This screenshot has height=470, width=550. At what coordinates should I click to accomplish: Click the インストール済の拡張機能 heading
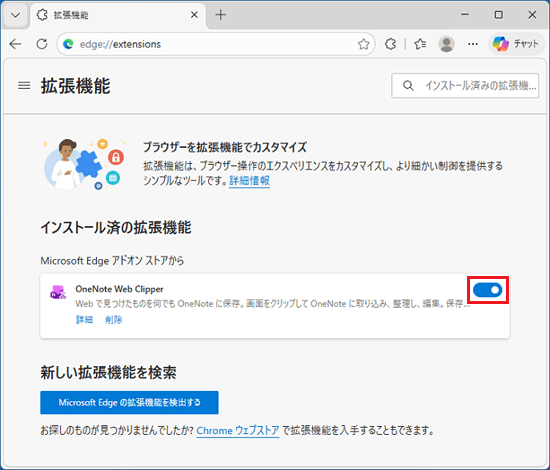click(x=116, y=228)
